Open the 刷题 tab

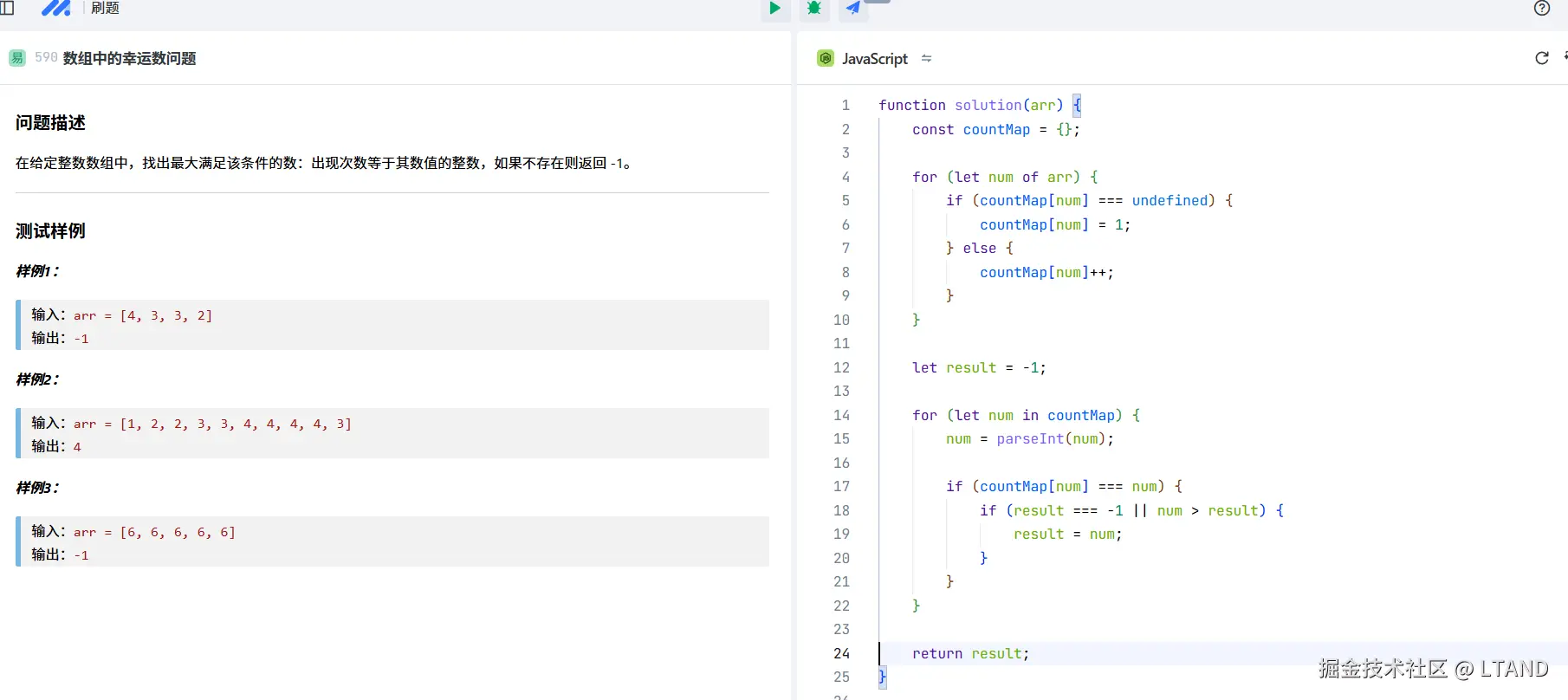pyautogui.click(x=105, y=9)
